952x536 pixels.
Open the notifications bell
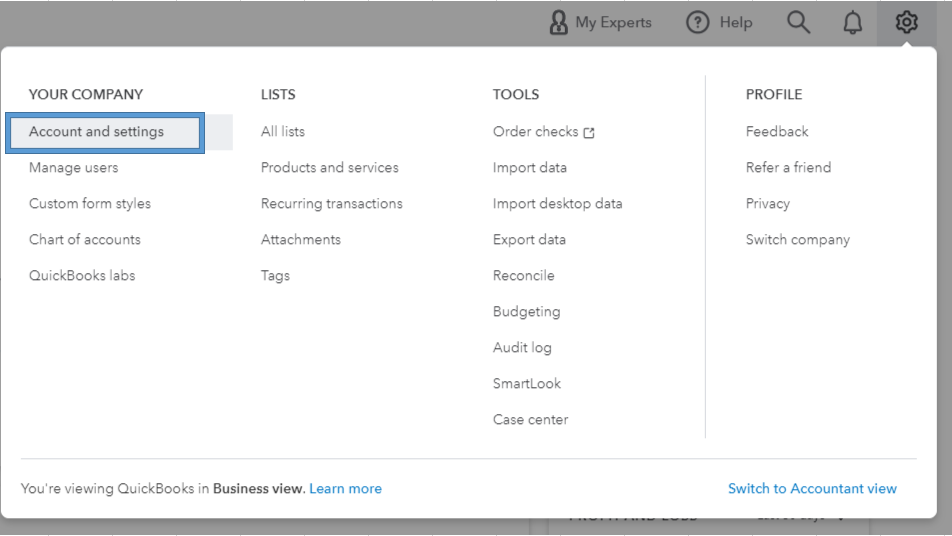[853, 22]
